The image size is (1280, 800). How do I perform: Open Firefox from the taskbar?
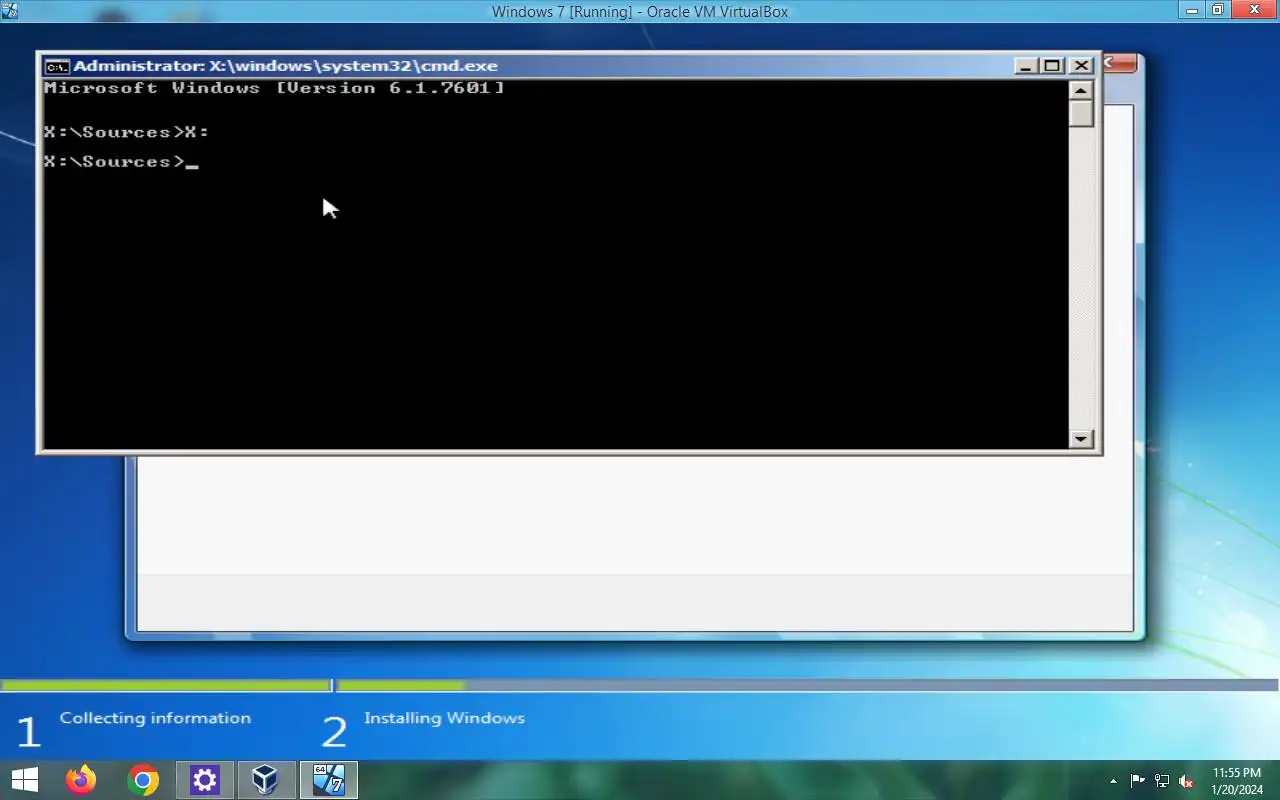[81, 780]
